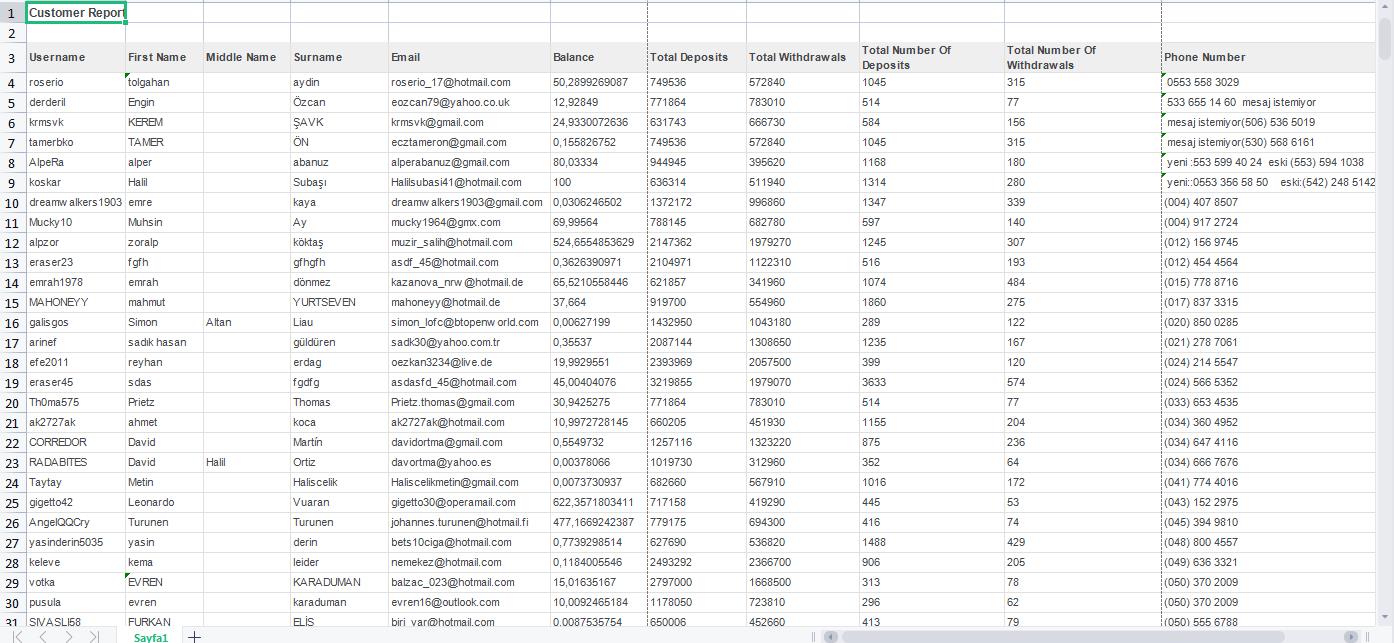The height and width of the screenshot is (643, 1394).
Task: Select the deposits count cell 3633
Action: pos(932,382)
